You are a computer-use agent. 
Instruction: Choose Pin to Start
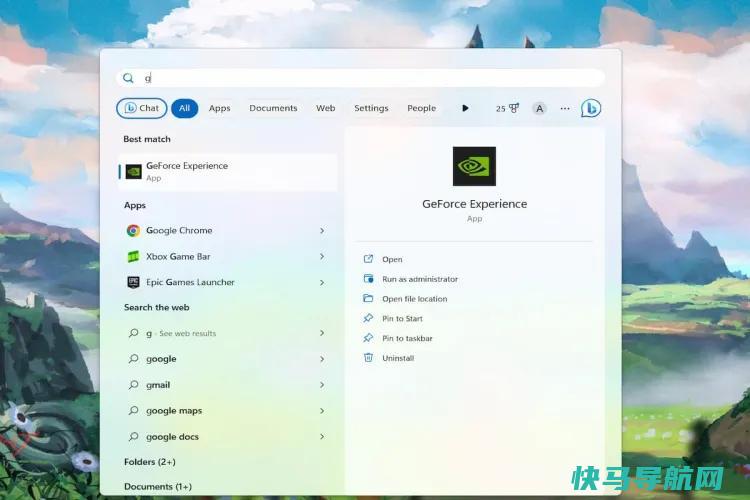(402, 319)
